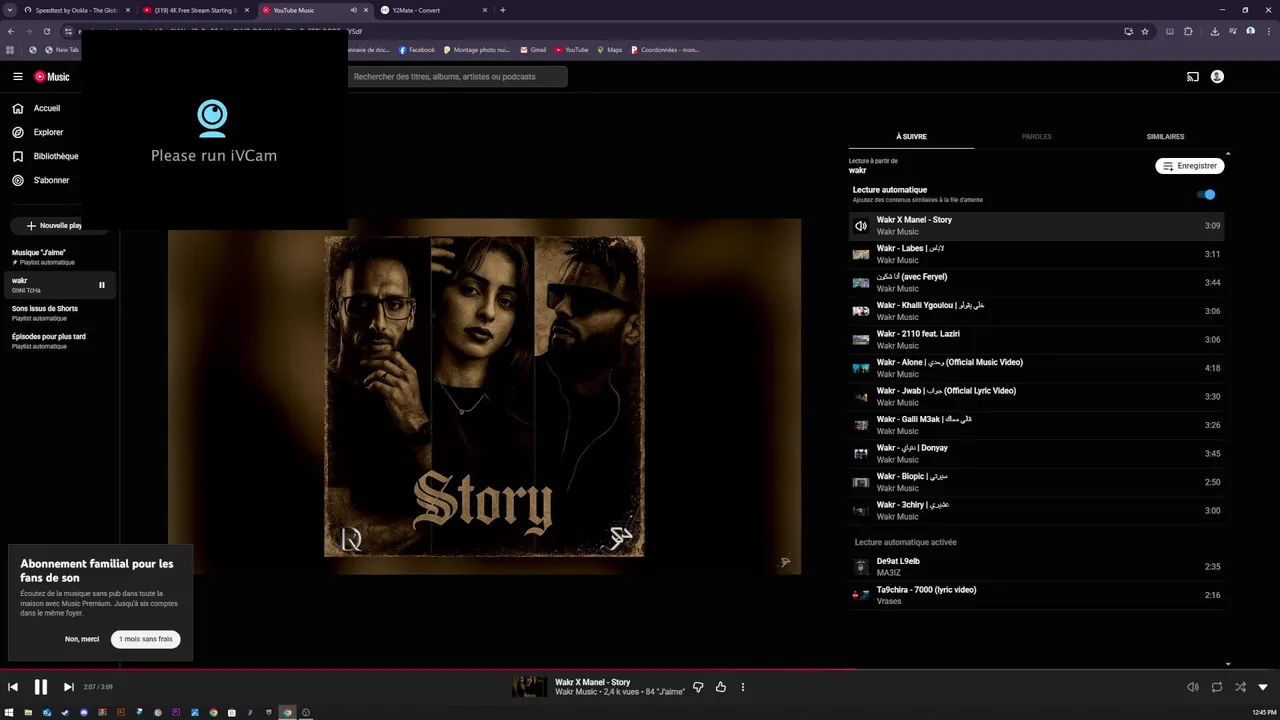The width and height of the screenshot is (1280, 720).
Task: Open Bibliothèque in the sidebar
Action: coord(45,156)
